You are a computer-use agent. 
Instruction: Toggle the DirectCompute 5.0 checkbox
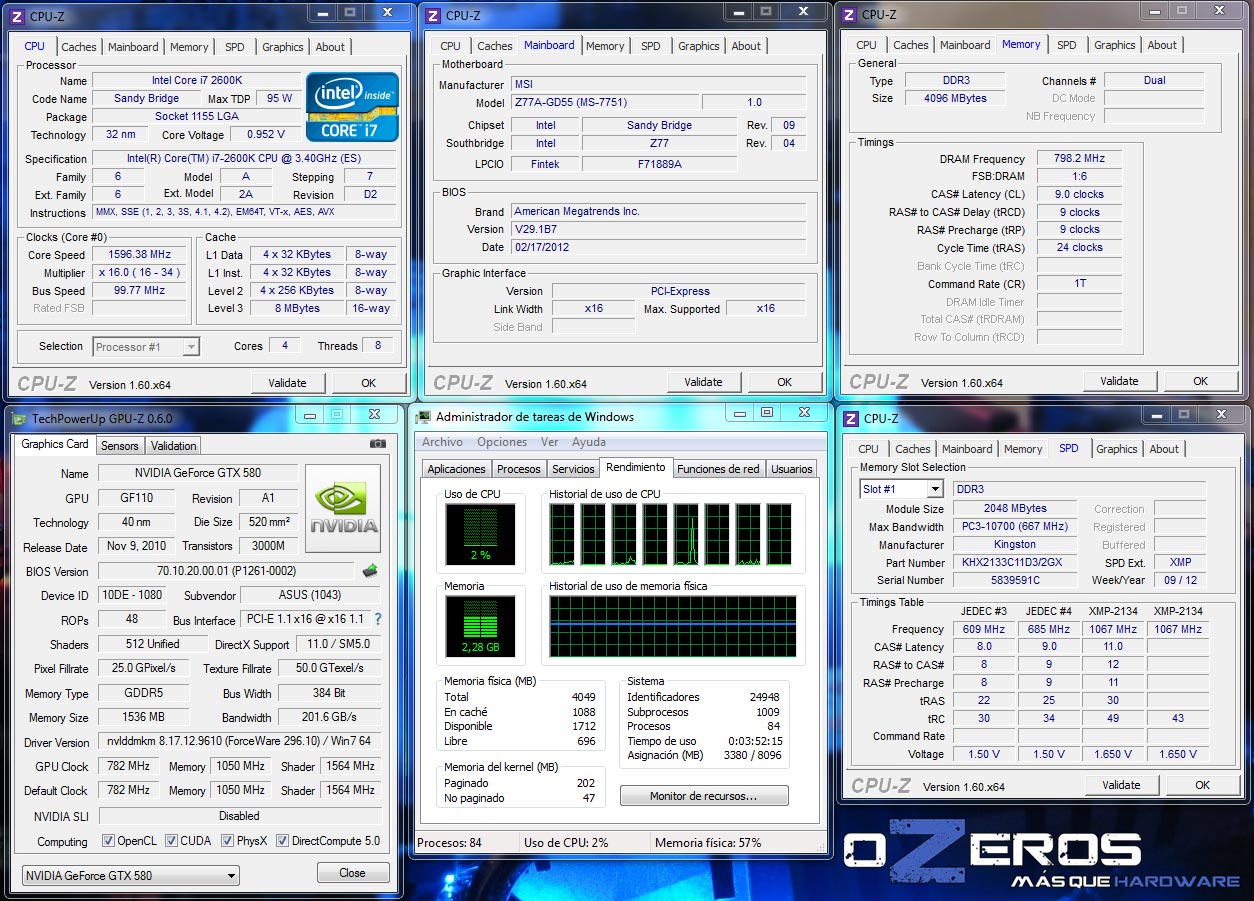[x=283, y=841]
